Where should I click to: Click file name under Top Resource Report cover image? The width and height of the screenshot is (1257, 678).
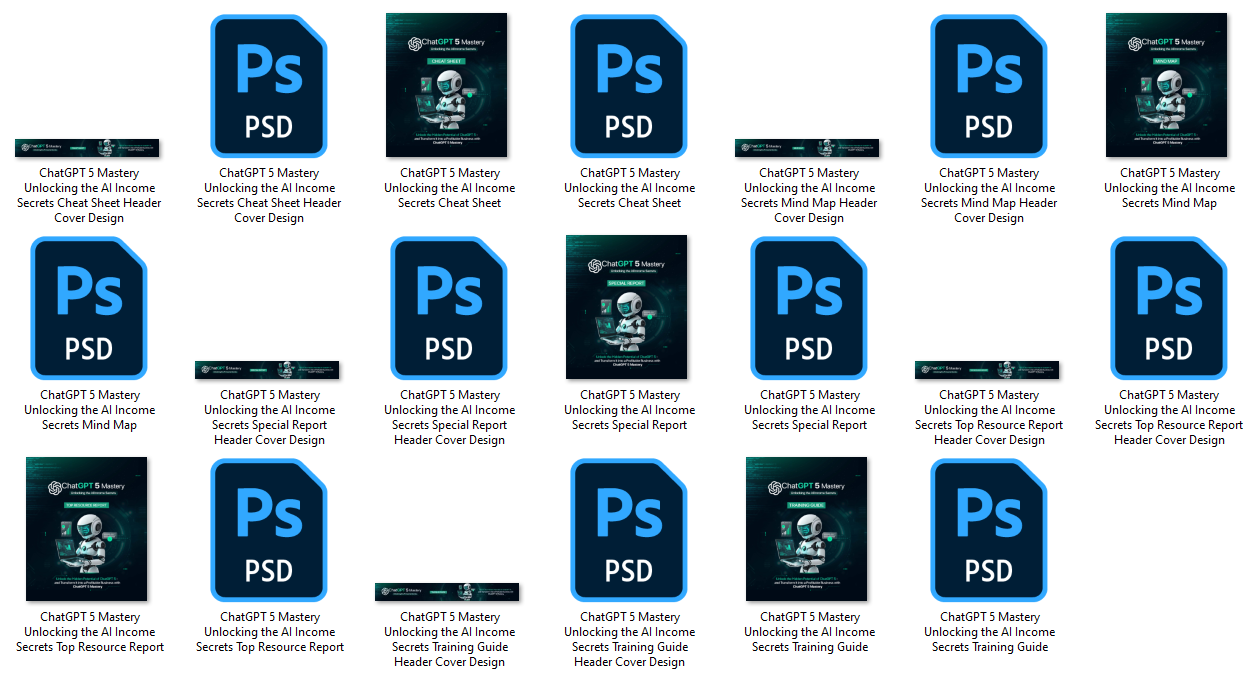point(90,632)
